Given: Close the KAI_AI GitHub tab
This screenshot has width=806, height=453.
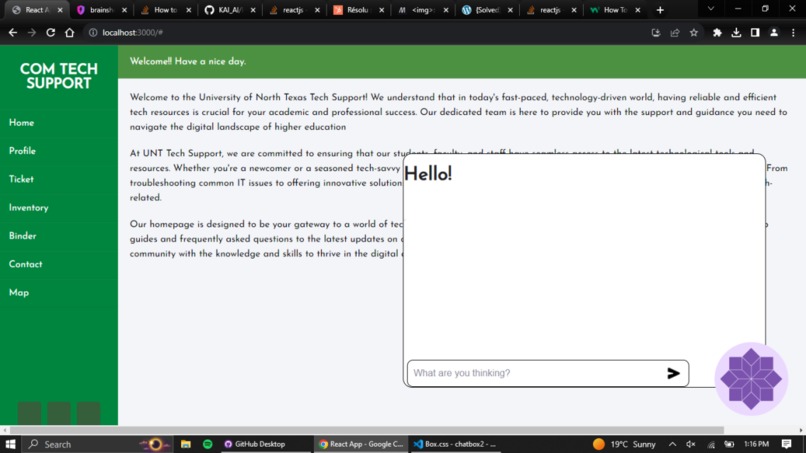Looking at the screenshot, I should (x=253, y=10).
